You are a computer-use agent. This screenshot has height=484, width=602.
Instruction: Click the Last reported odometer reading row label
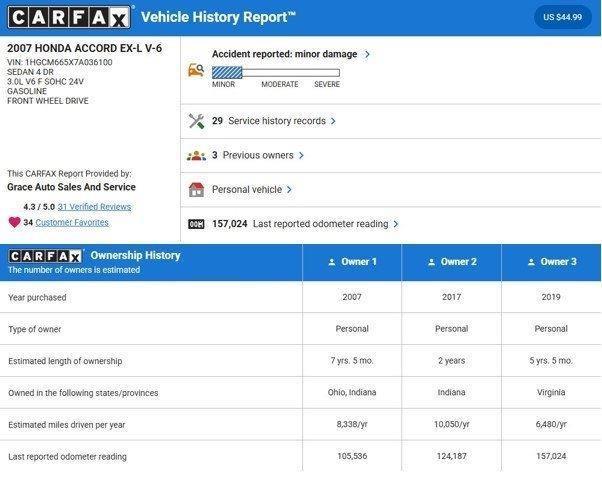click(x=67, y=457)
